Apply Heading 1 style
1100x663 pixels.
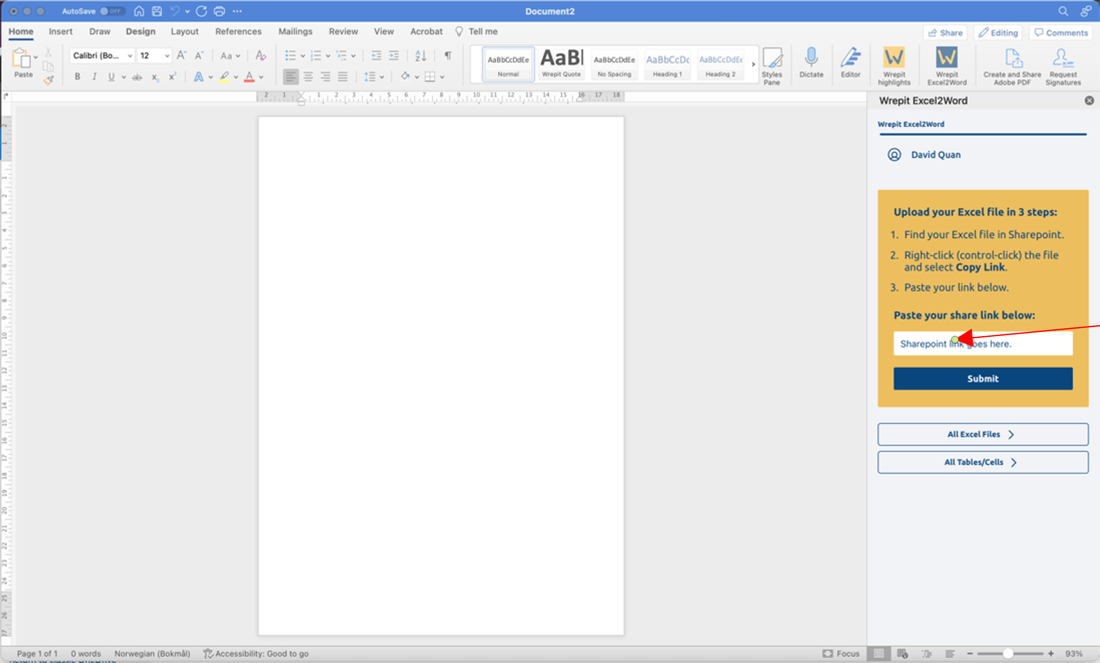[667, 64]
